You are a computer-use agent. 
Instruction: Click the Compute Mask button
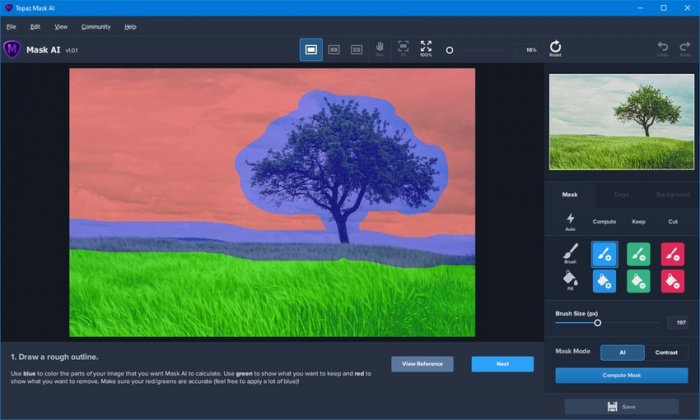pyautogui.click(x=621, y=375)
